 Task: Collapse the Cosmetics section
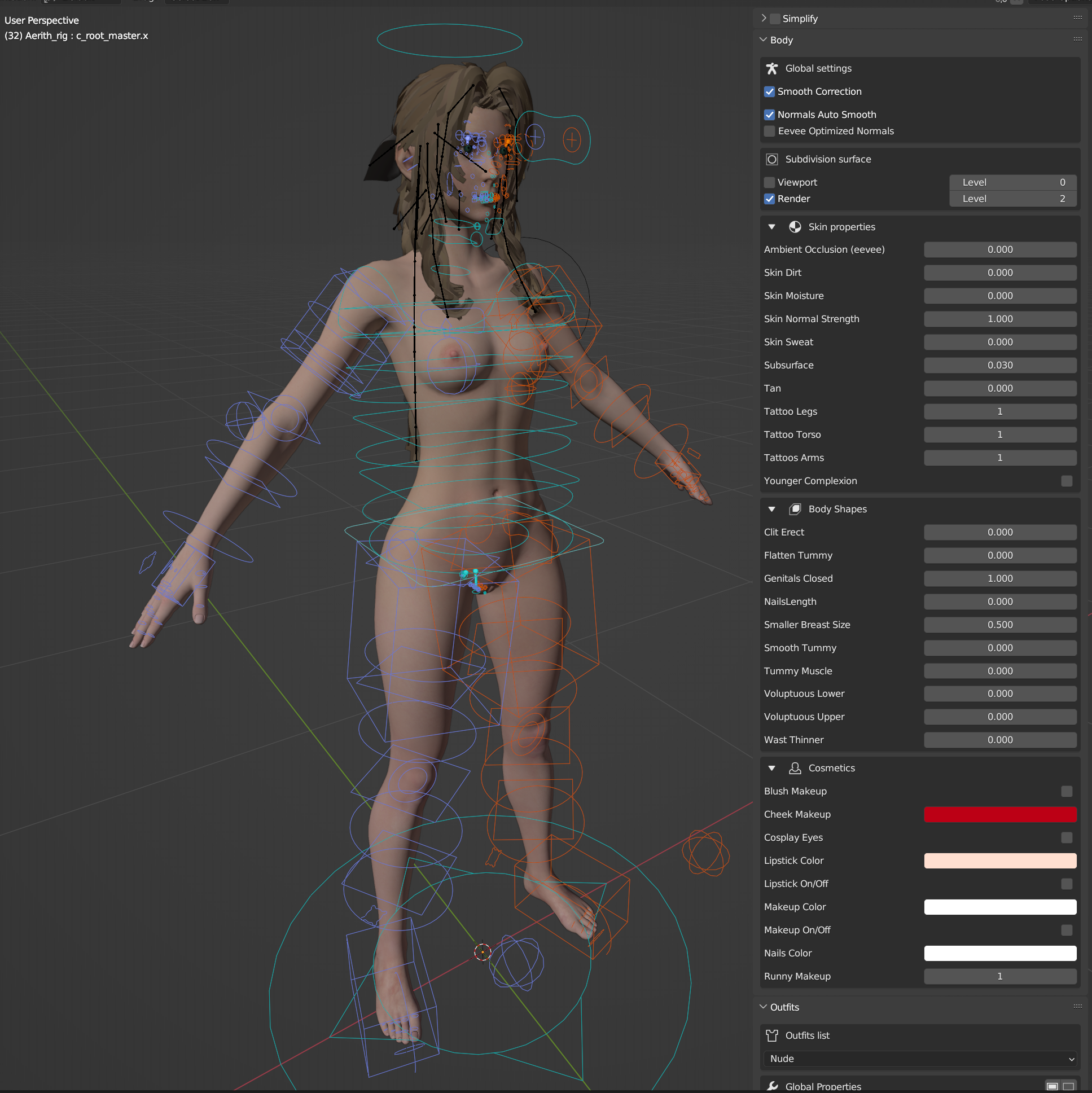click(x=772, y=769)
